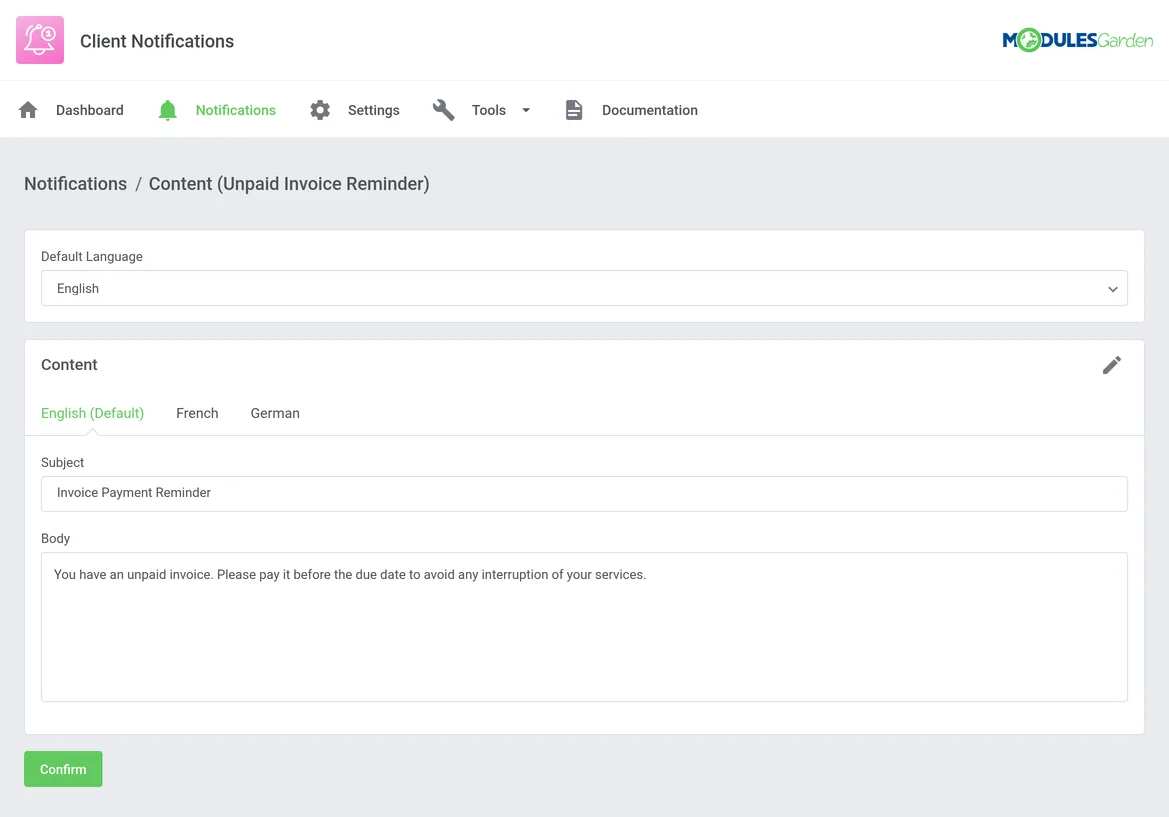Go to the Settings menu item

pos(374,110)
